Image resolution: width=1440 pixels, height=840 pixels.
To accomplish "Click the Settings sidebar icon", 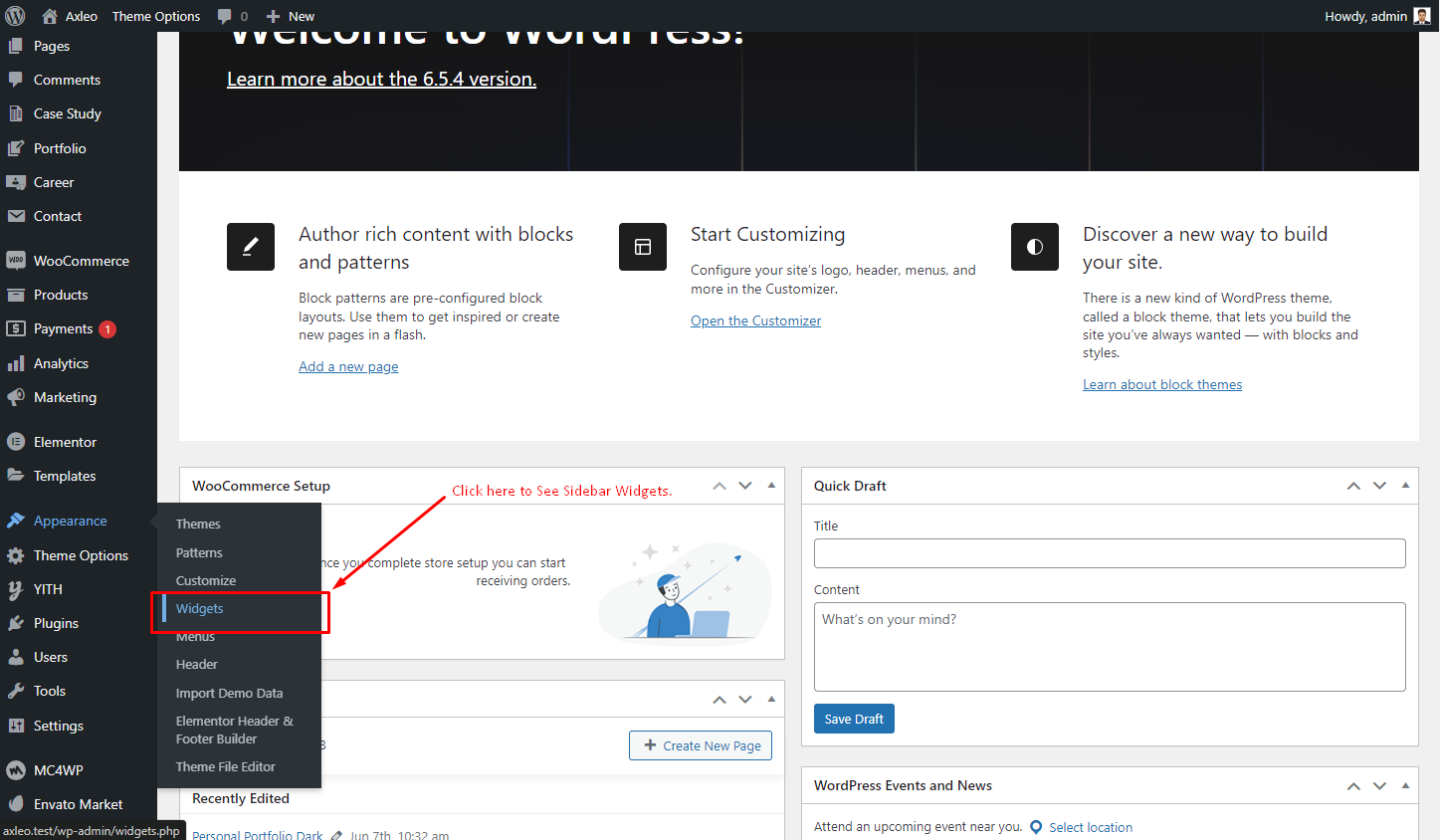I will point(16,726).
